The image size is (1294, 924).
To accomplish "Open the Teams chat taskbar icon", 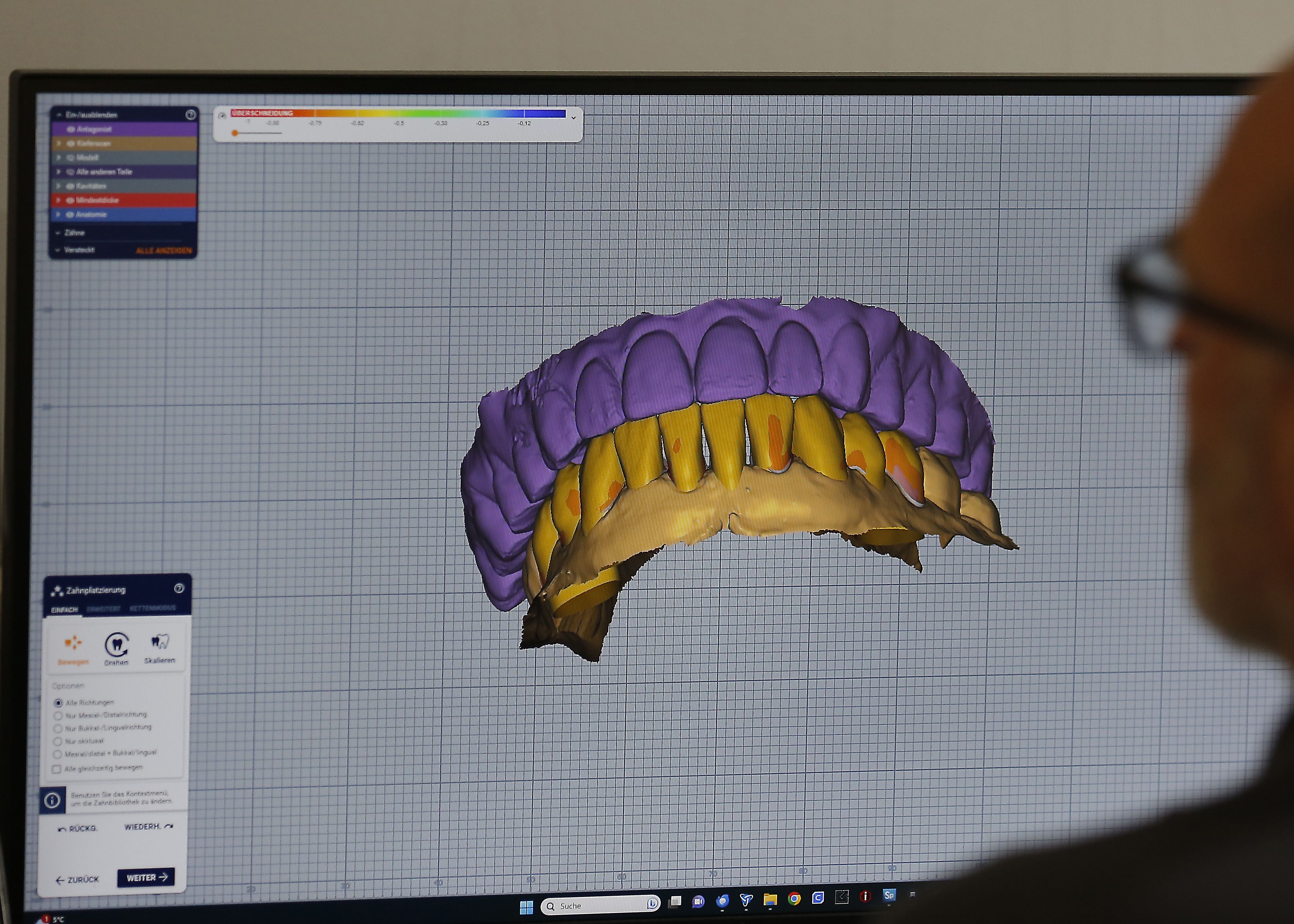I will tap(698, 901).
